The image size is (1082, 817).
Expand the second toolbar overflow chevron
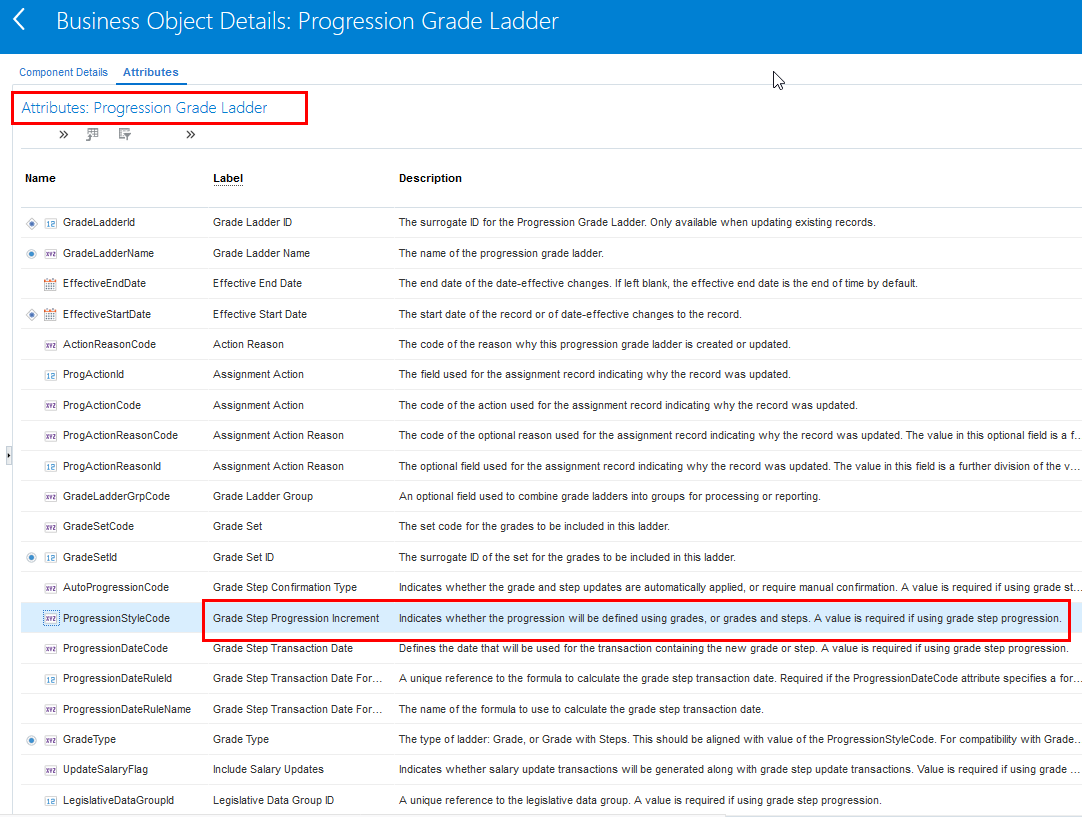(x=190, y=135)
